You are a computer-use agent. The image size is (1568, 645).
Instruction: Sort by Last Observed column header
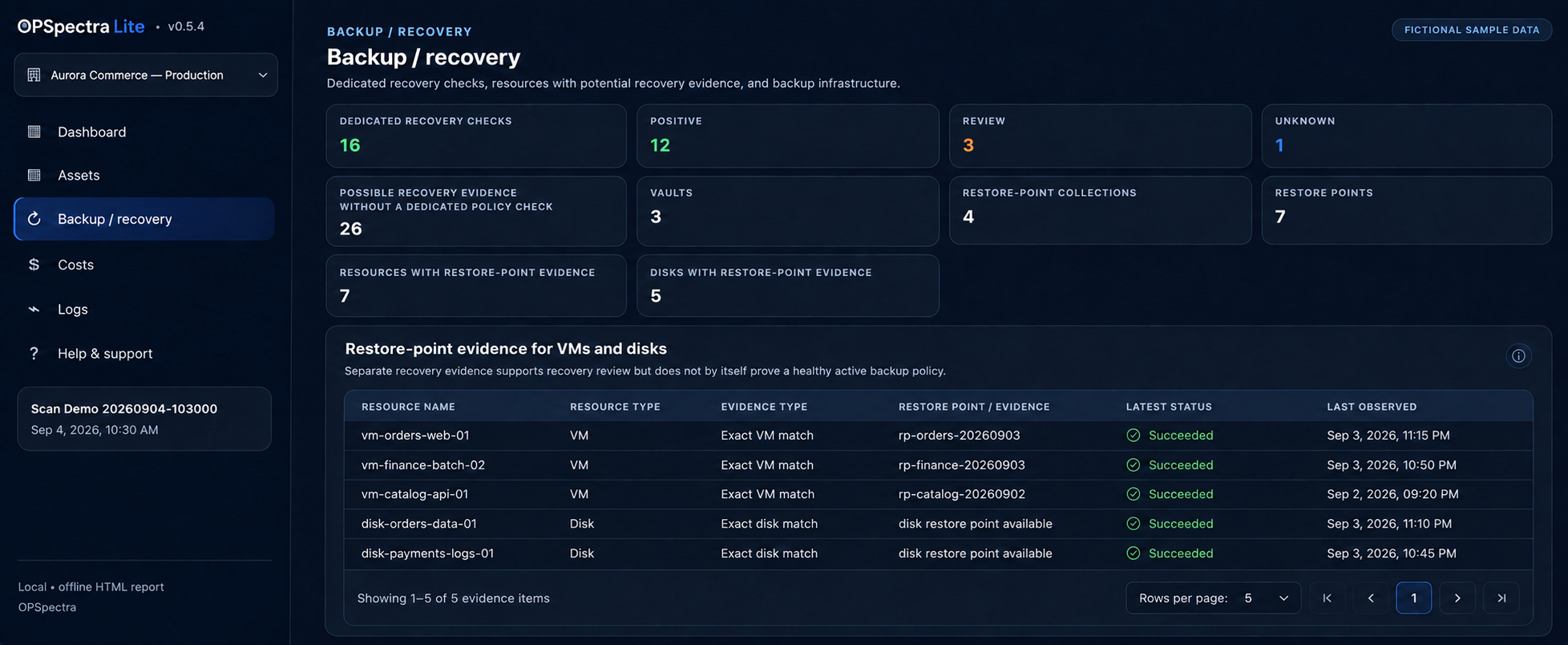tap(1372, 407)
